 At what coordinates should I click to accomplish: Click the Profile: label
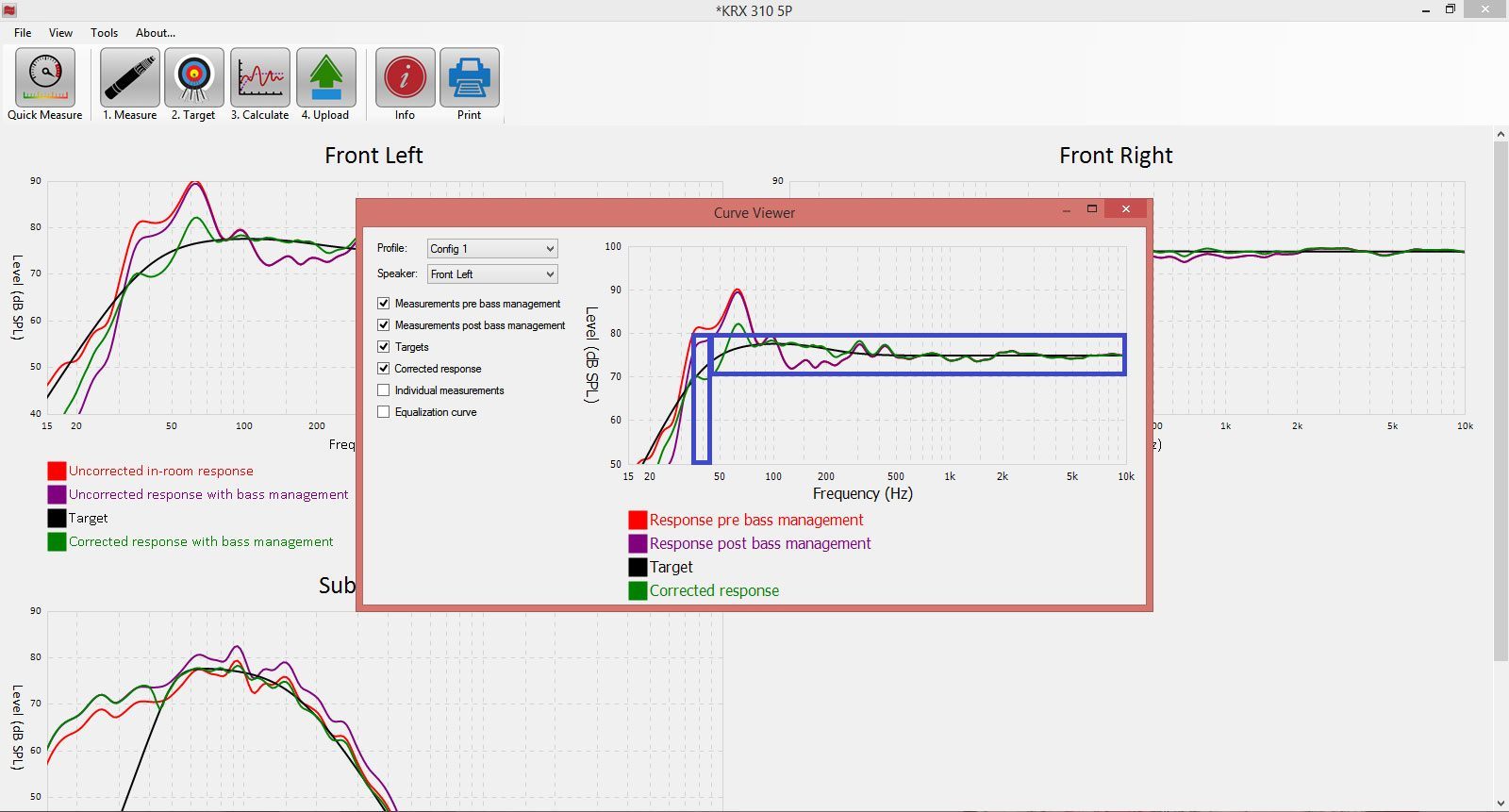(x=391, y=248)
